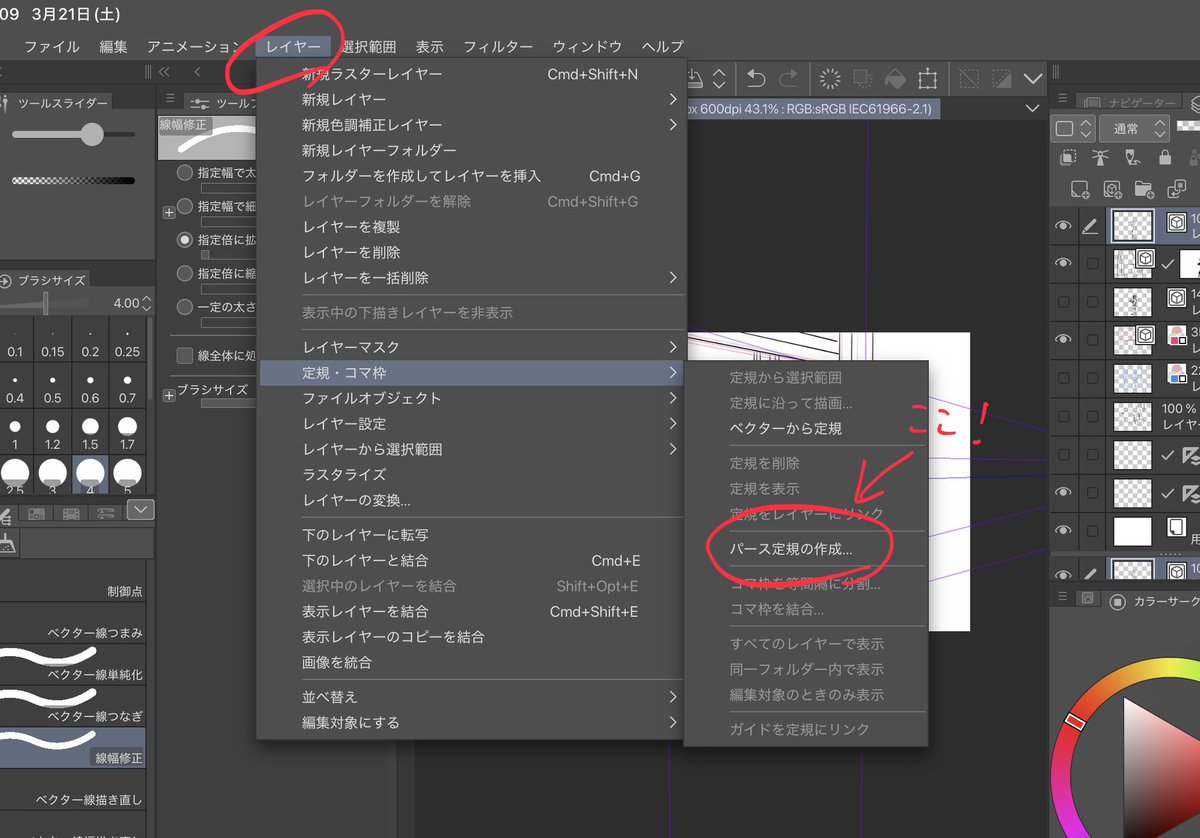Select the 指定幅で太 radio option

[185, 172]
